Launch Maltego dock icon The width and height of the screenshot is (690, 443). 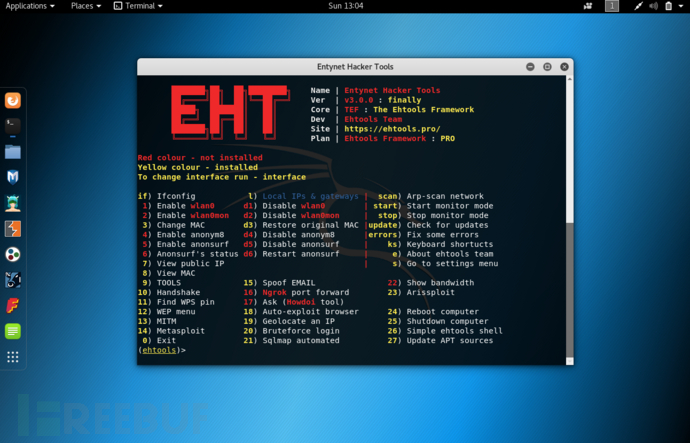[13, 280]
